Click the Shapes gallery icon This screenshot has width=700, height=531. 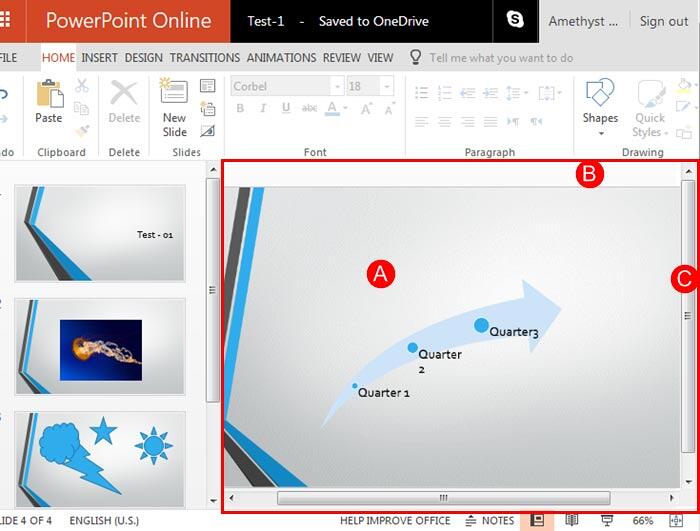[x=600, y=92]
